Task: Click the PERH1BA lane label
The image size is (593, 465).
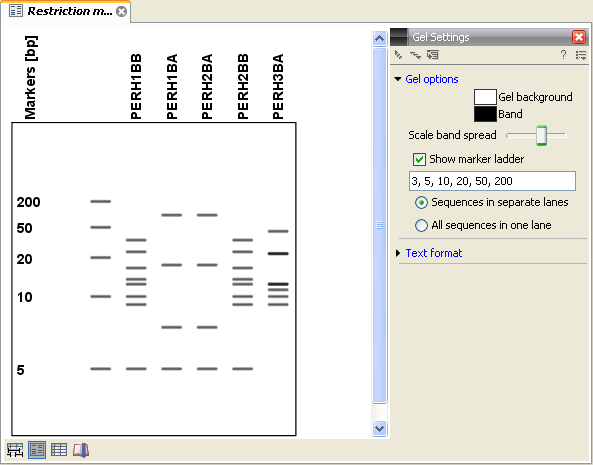Action: click(172, 87)
